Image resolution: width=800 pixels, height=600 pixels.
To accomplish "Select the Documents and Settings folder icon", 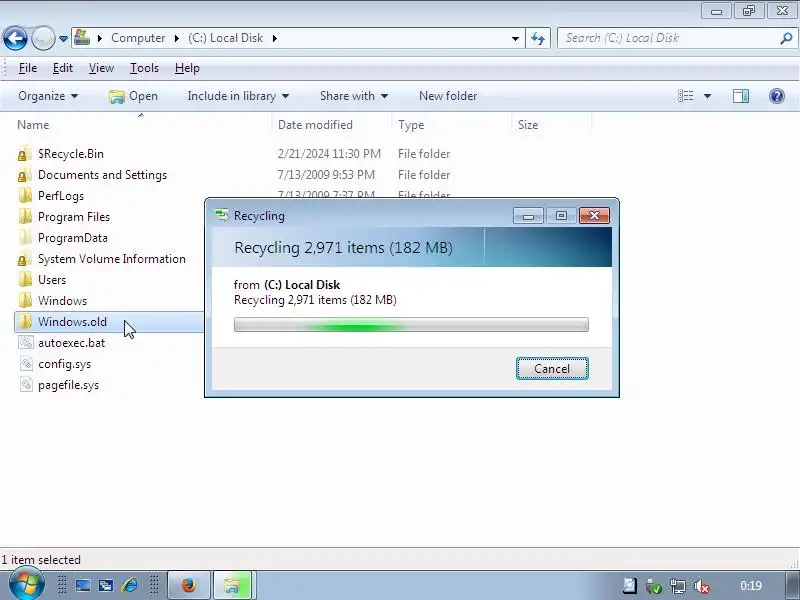I will 24,175.
